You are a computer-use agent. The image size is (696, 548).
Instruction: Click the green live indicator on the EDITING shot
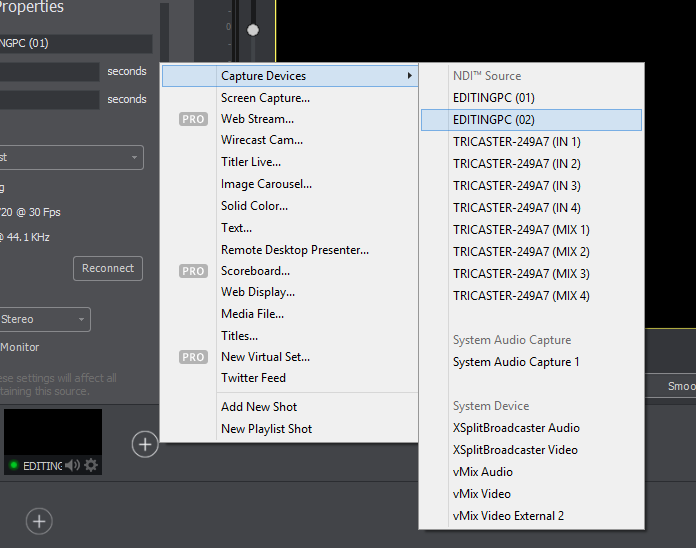(14, 466)
